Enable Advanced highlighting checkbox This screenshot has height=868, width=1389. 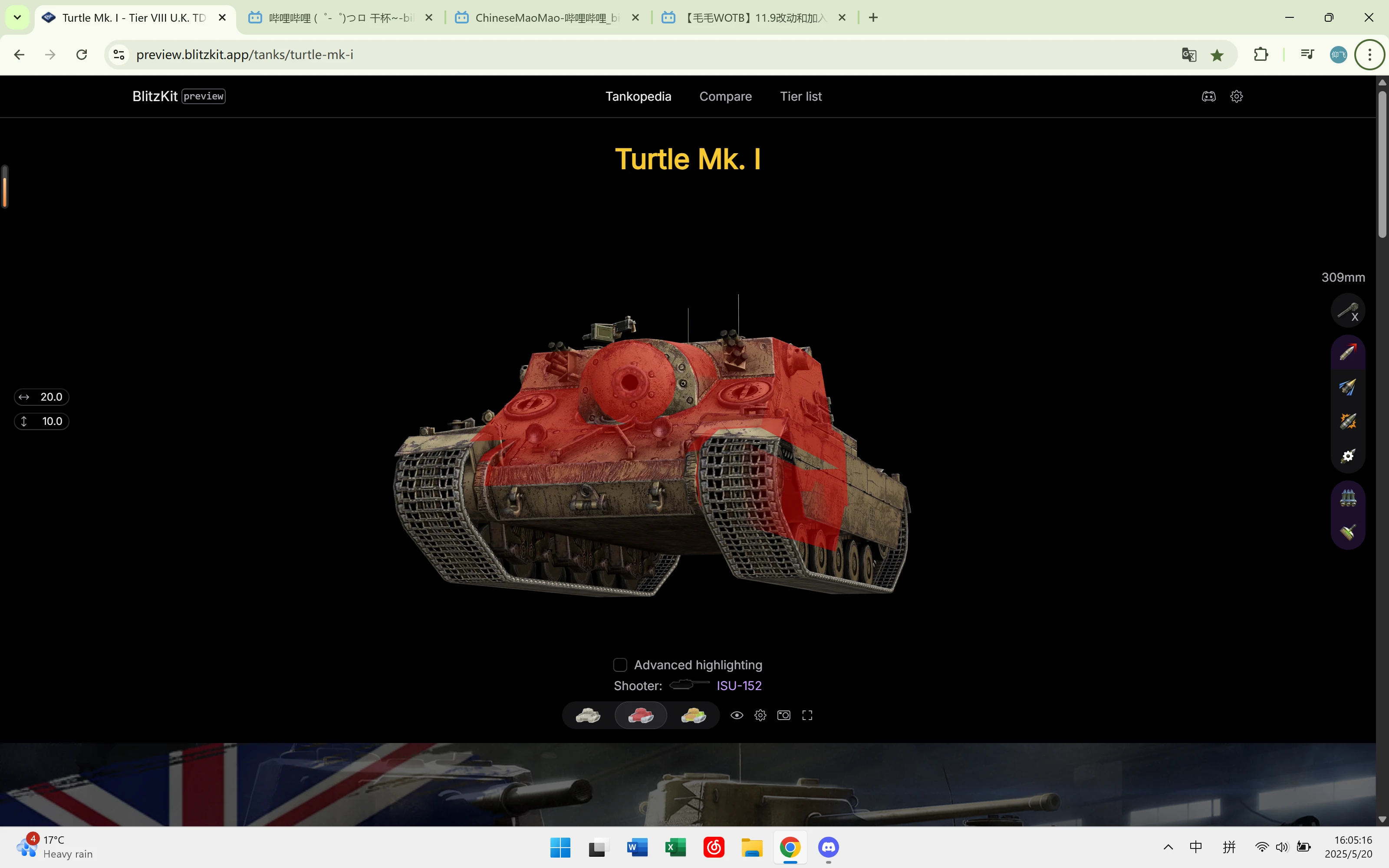(x=620, y=665)
